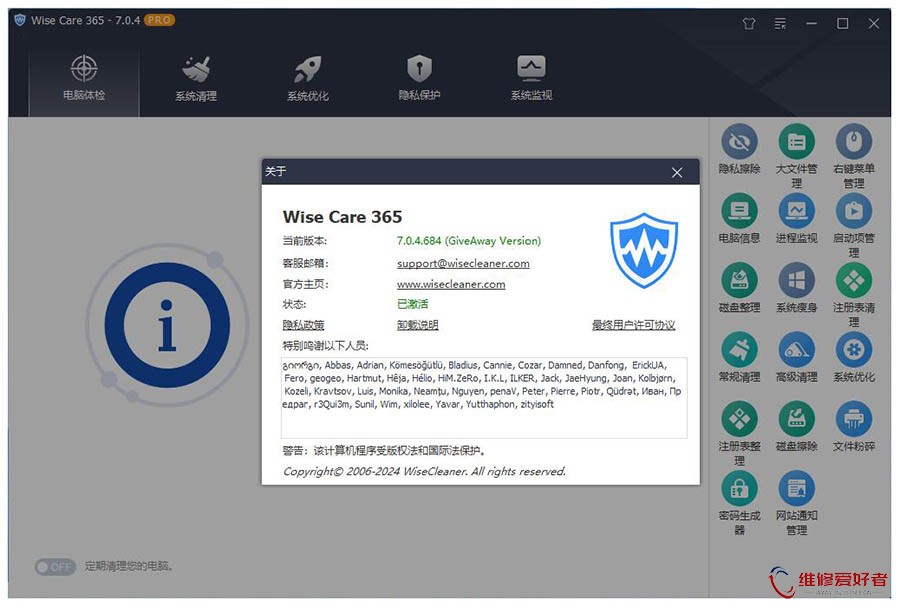Show the 电脑信息 computer information tool
Viewport: 900px width, 607px height.
pos(739,218)
